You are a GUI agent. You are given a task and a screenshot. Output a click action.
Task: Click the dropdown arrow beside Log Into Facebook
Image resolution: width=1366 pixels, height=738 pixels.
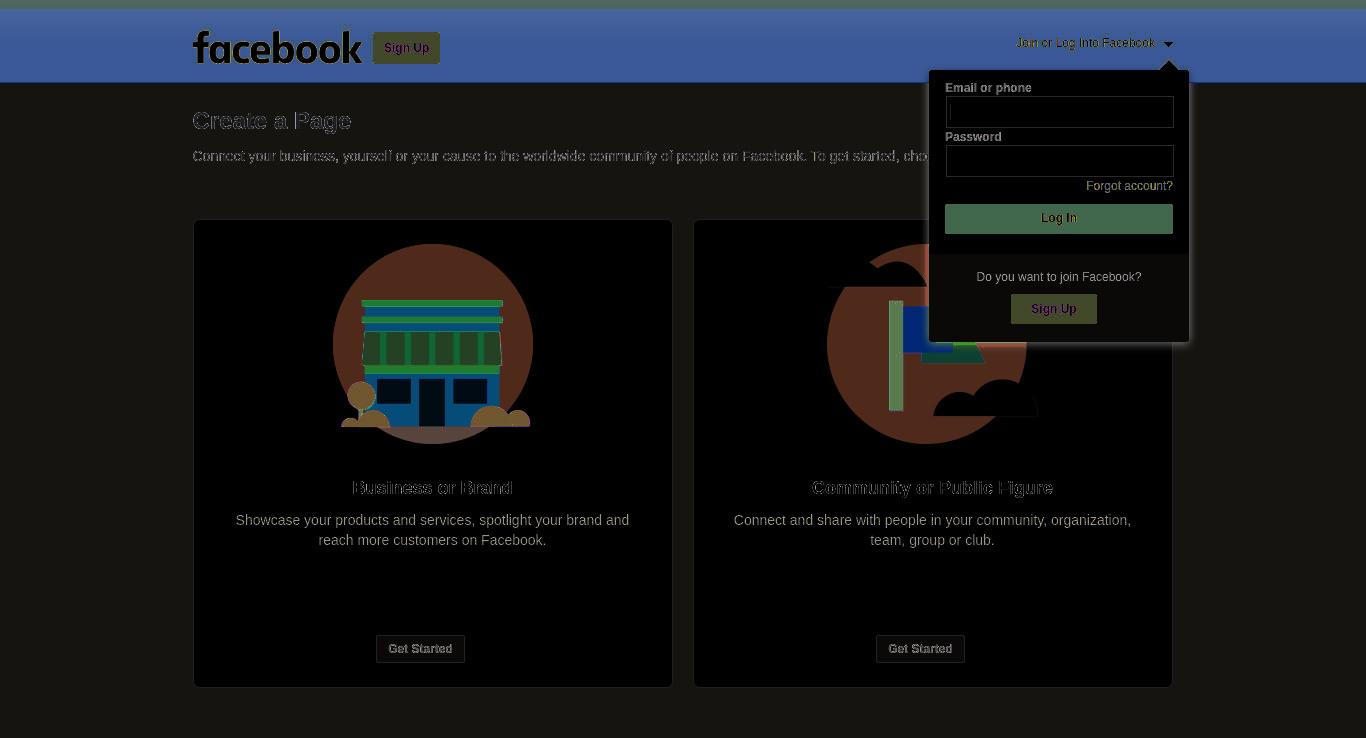point(1168,44)
